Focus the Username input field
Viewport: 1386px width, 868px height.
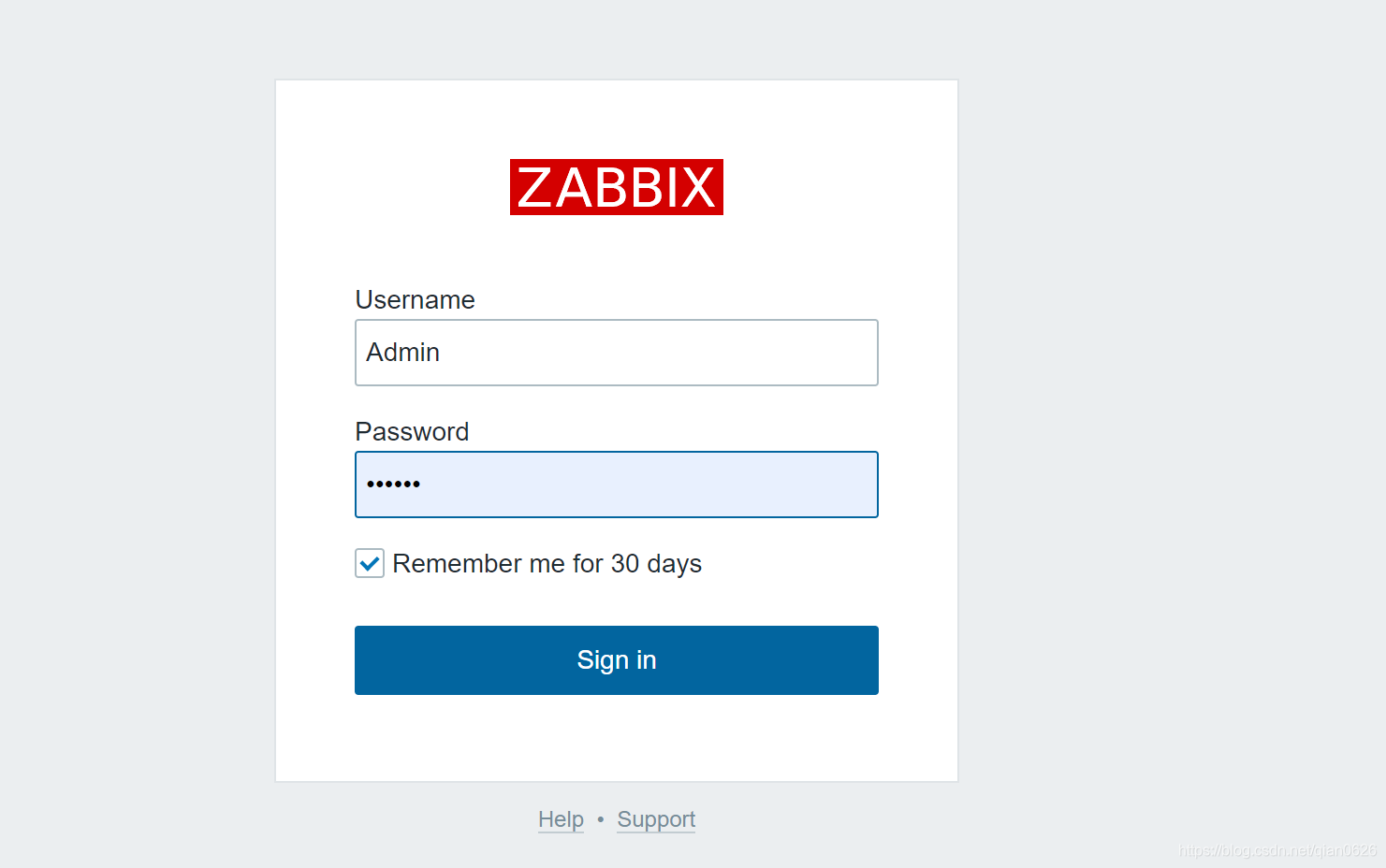(617, 353)
